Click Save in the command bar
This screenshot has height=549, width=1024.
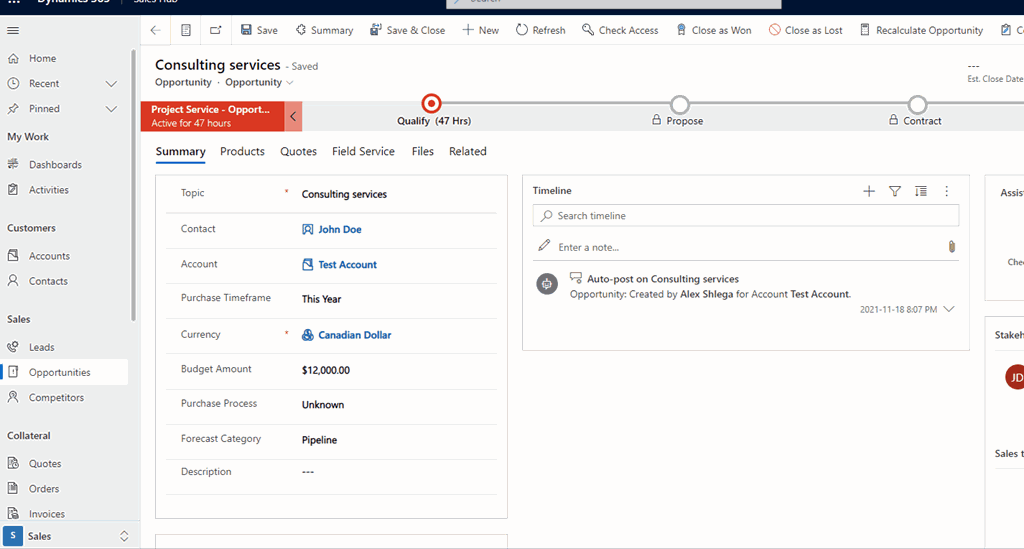click(x=259, y=30)
